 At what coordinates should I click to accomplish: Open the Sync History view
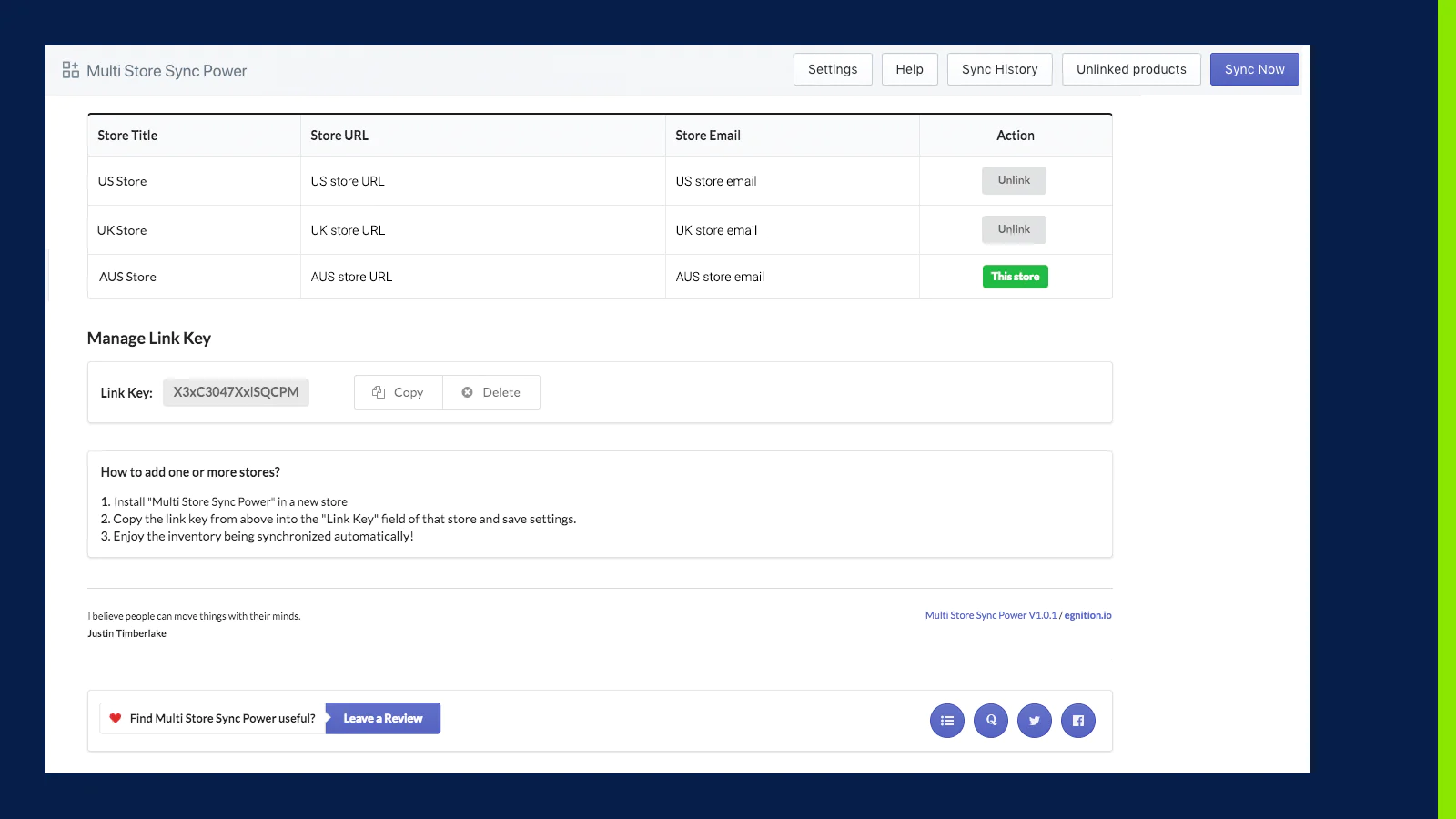point(999,68)
